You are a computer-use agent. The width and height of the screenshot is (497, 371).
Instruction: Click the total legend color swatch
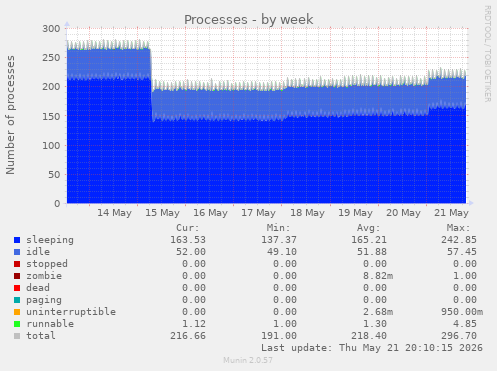tap(17, 336)
